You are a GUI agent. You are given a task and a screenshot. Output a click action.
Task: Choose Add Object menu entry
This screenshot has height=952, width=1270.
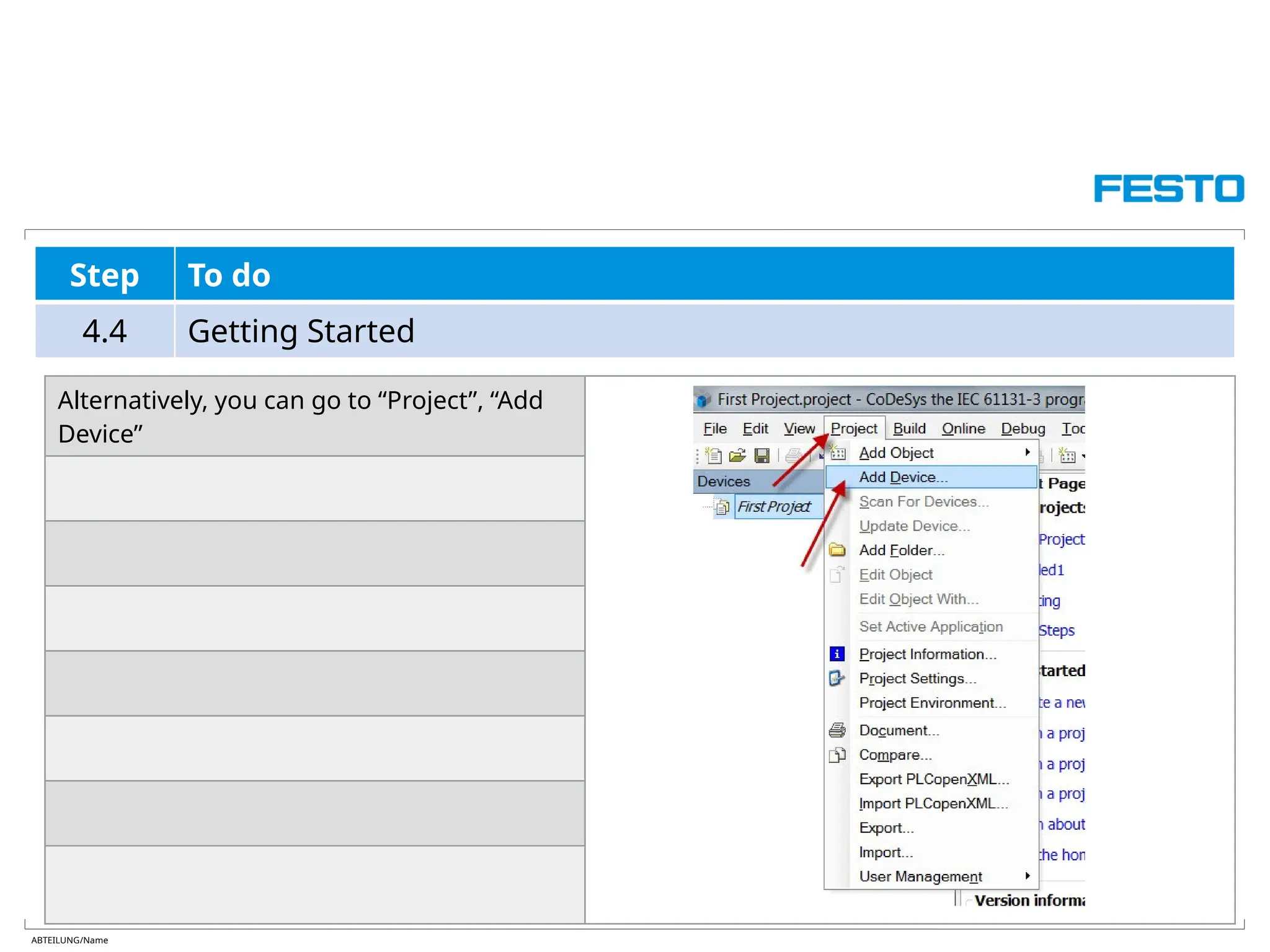(931, 453)
